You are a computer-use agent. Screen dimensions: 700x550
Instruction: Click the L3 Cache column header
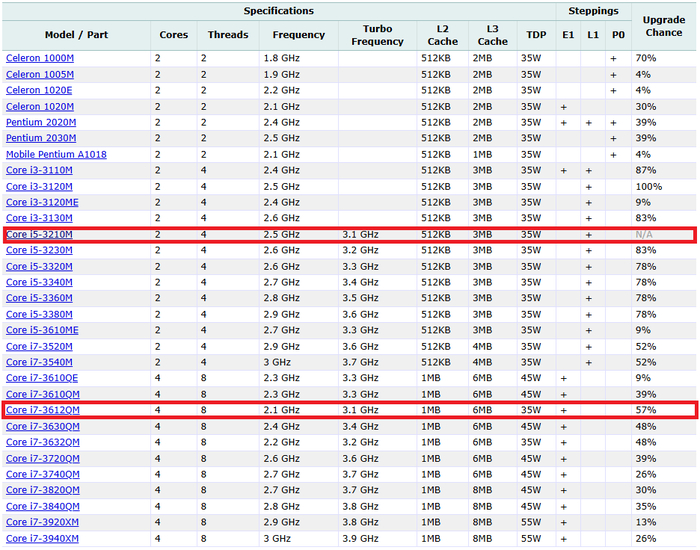tap(492, 35)
